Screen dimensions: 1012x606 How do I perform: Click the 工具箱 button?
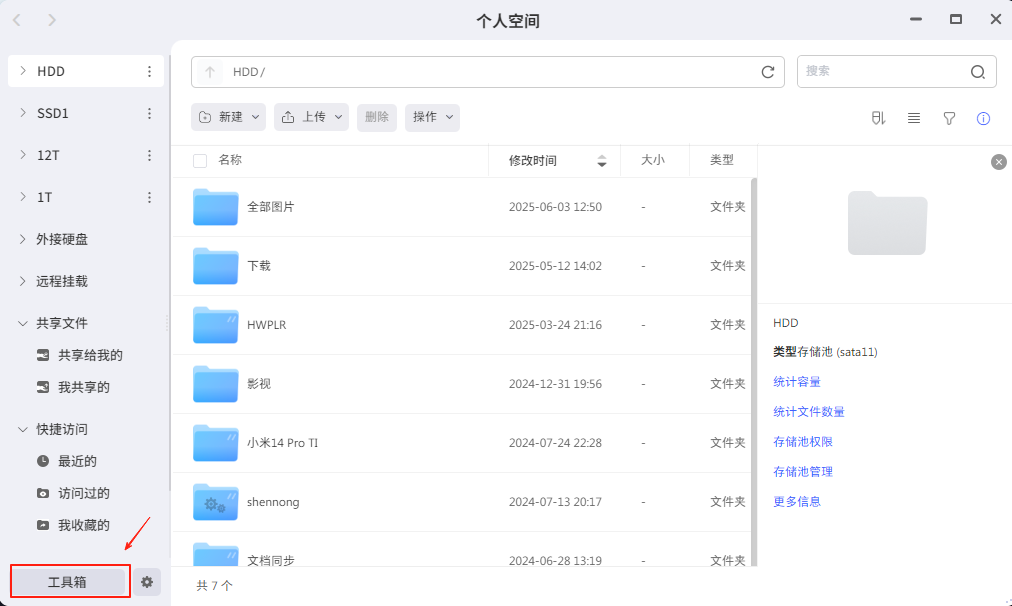point(68,582)
